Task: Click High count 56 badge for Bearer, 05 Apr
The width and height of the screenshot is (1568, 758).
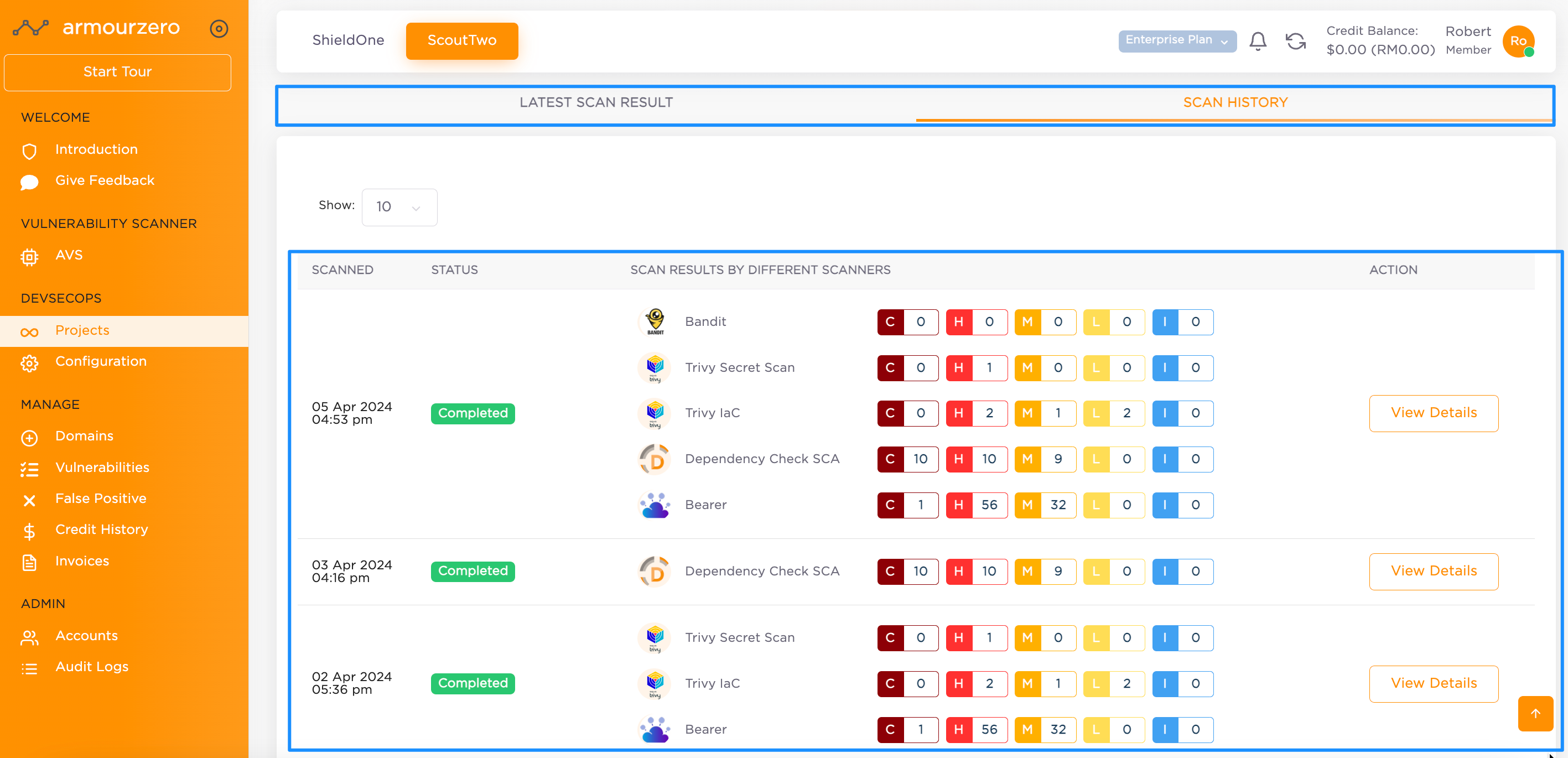Action: point(976,504)
